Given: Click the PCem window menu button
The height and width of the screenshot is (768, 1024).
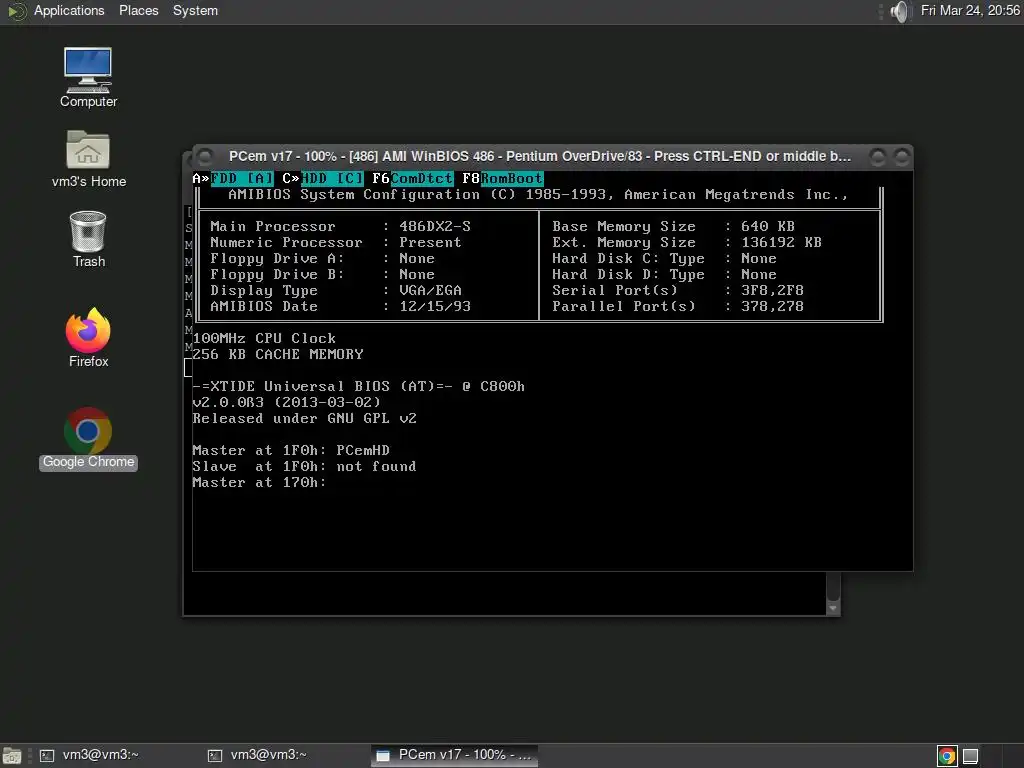Looking at the screenshot, I should (x=205, y=157).
